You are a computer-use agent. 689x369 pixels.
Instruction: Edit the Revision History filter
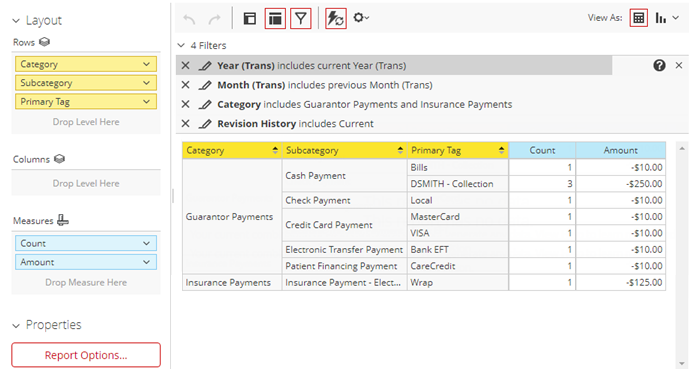coord(205,123)
